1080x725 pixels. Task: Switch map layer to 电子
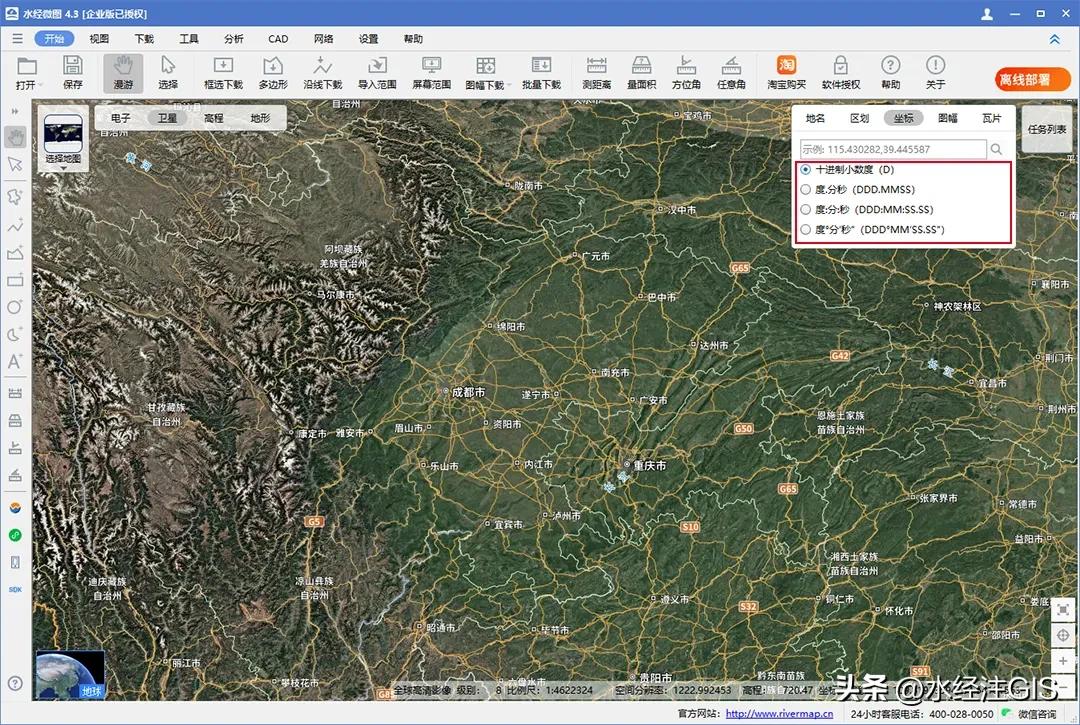coord(121,118)
